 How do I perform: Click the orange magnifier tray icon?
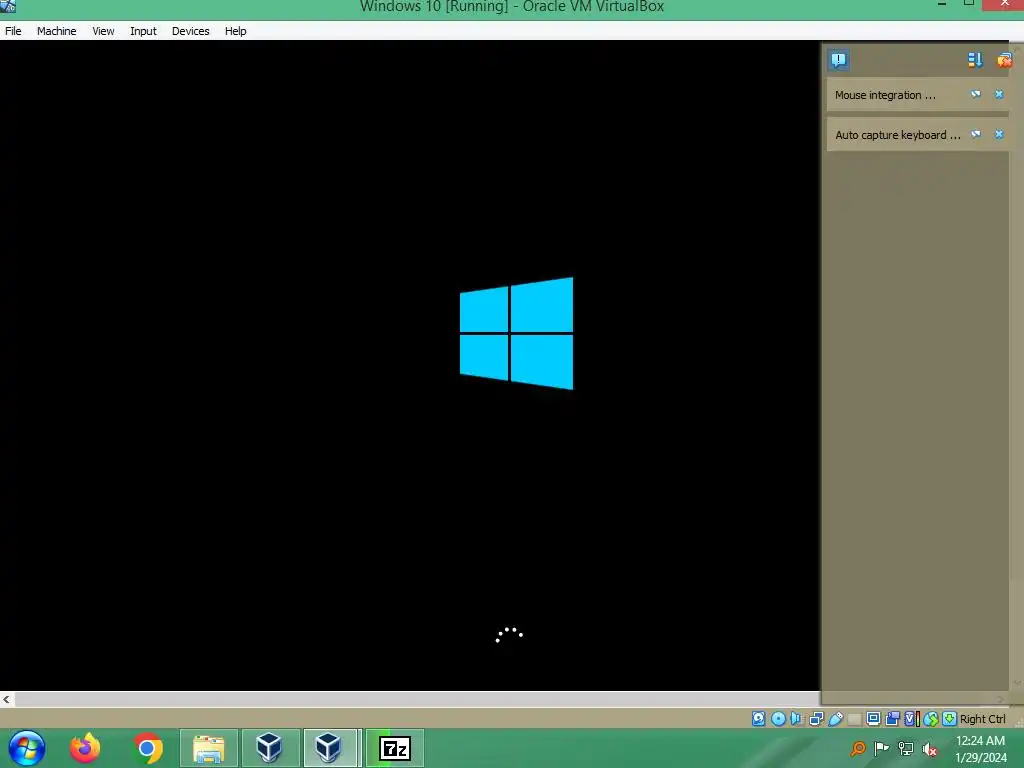pyautogui.click(x=858, y=748)
